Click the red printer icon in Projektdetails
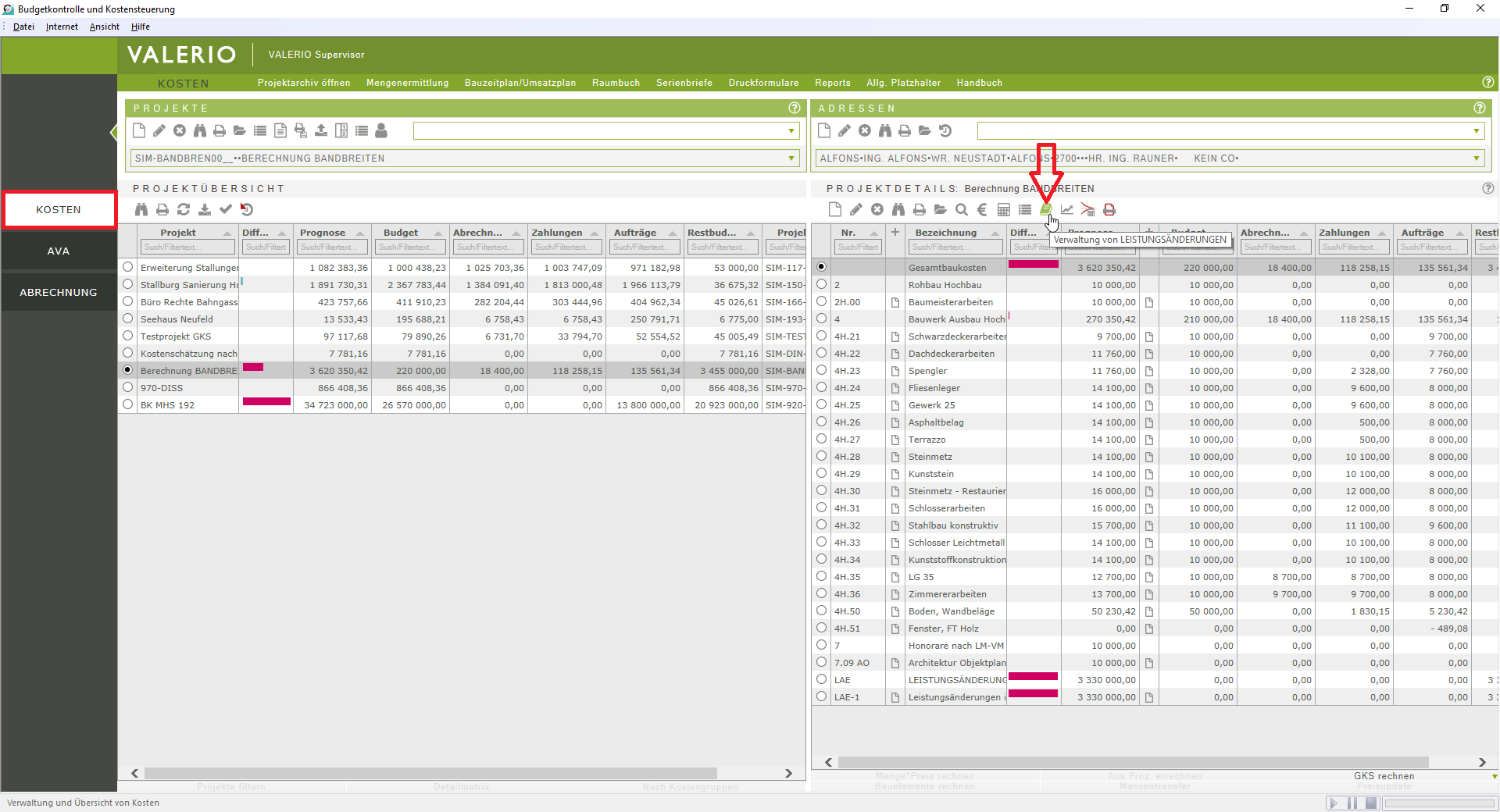This screenshot has height=812, width=1500. coord(1109,209)
